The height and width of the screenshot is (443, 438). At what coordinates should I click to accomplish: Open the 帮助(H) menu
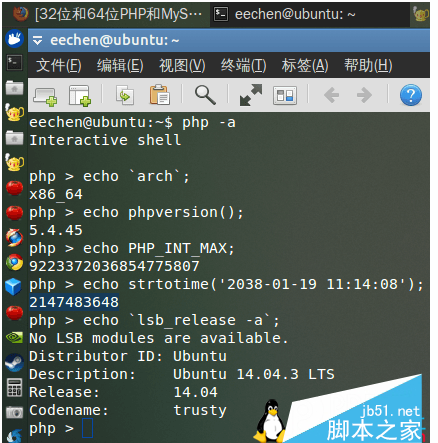[x=368, y=65]
